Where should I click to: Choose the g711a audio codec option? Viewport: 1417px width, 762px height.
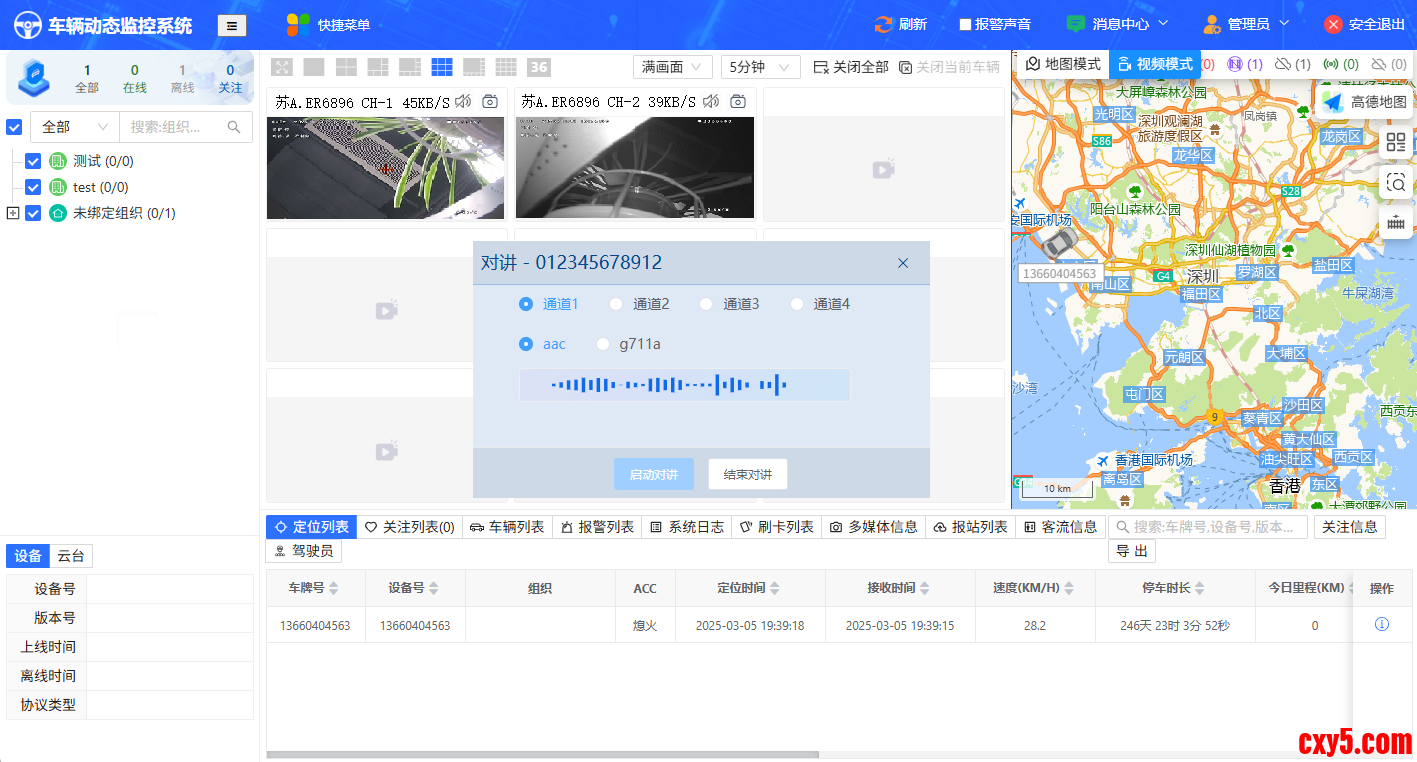603,344
